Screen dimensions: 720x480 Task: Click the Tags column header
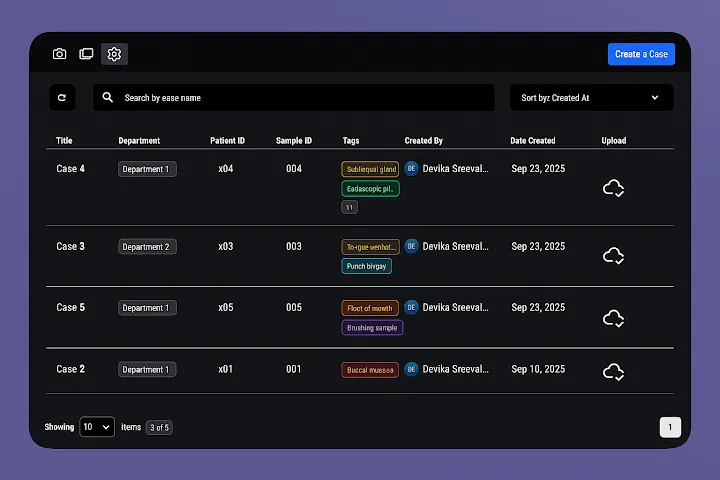pyautogui.click(x=351, y=141)
